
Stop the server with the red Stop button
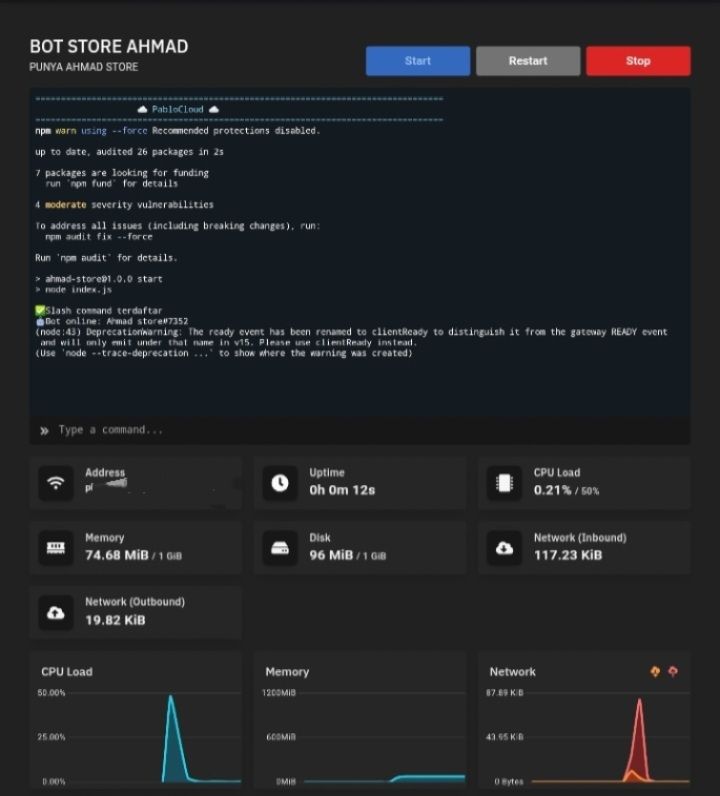(638, 61)
